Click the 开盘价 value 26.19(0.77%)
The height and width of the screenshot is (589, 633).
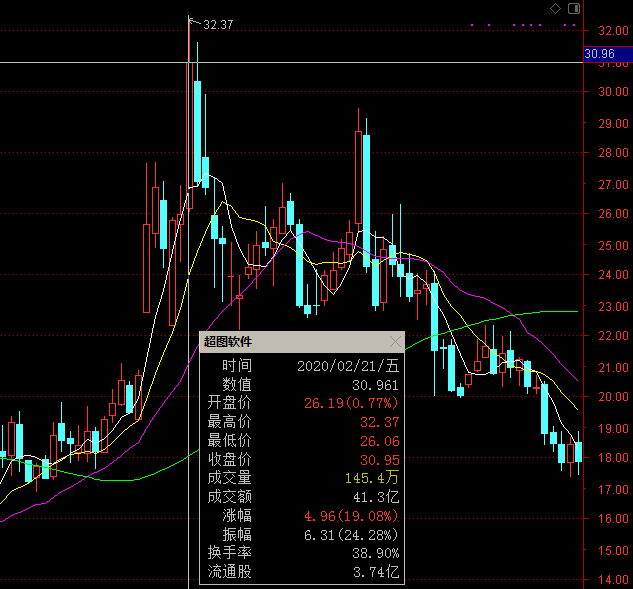tap(351, 403)
